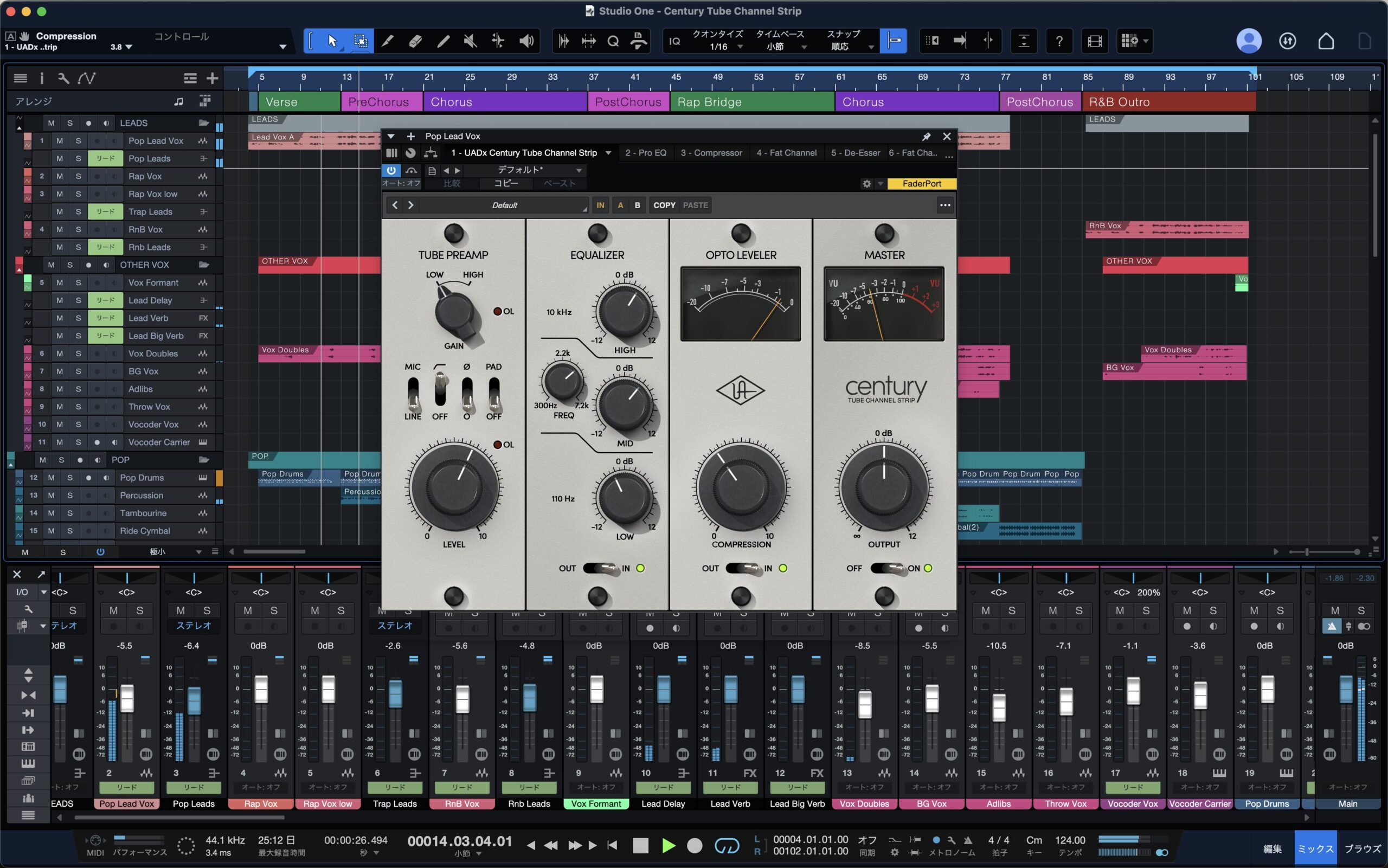Click the pin icon on plugin window
Image resolution: width=1388 pixels, height=868 pixels.
pyautogui.click(x=926, y=136)
